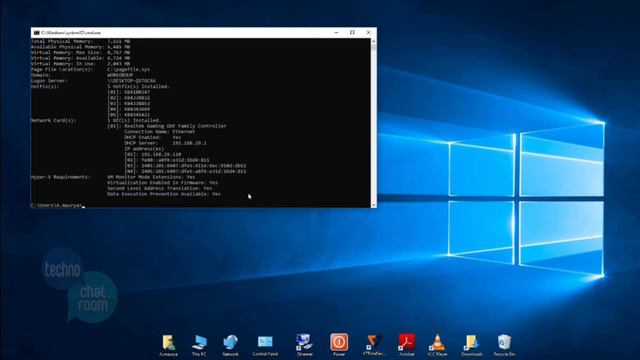640x360 pixels.
Task: Click 'Virtualization Enabled In Firmware' line
Action: 162,183
